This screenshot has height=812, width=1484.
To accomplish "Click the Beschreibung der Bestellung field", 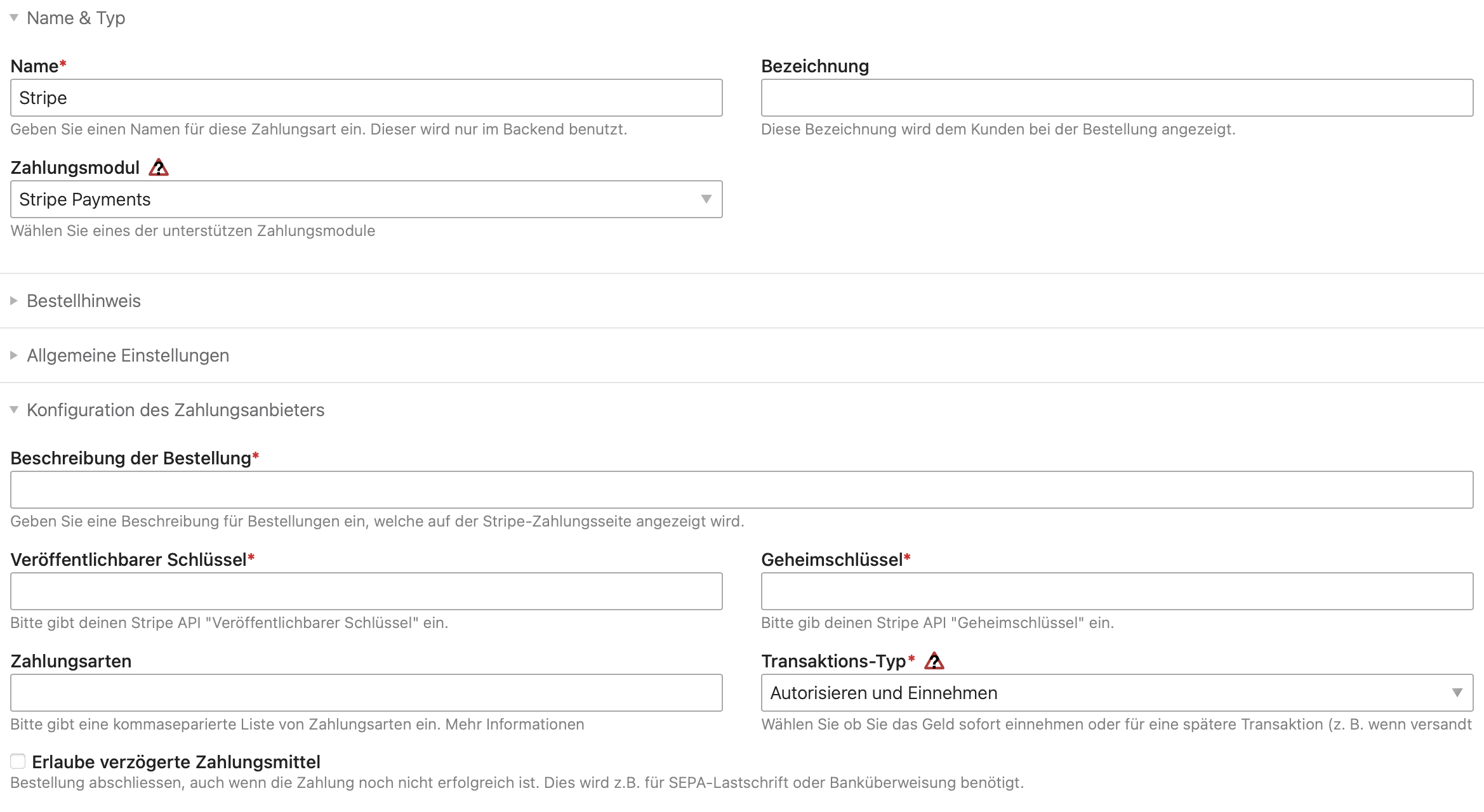I will point(741,490).
